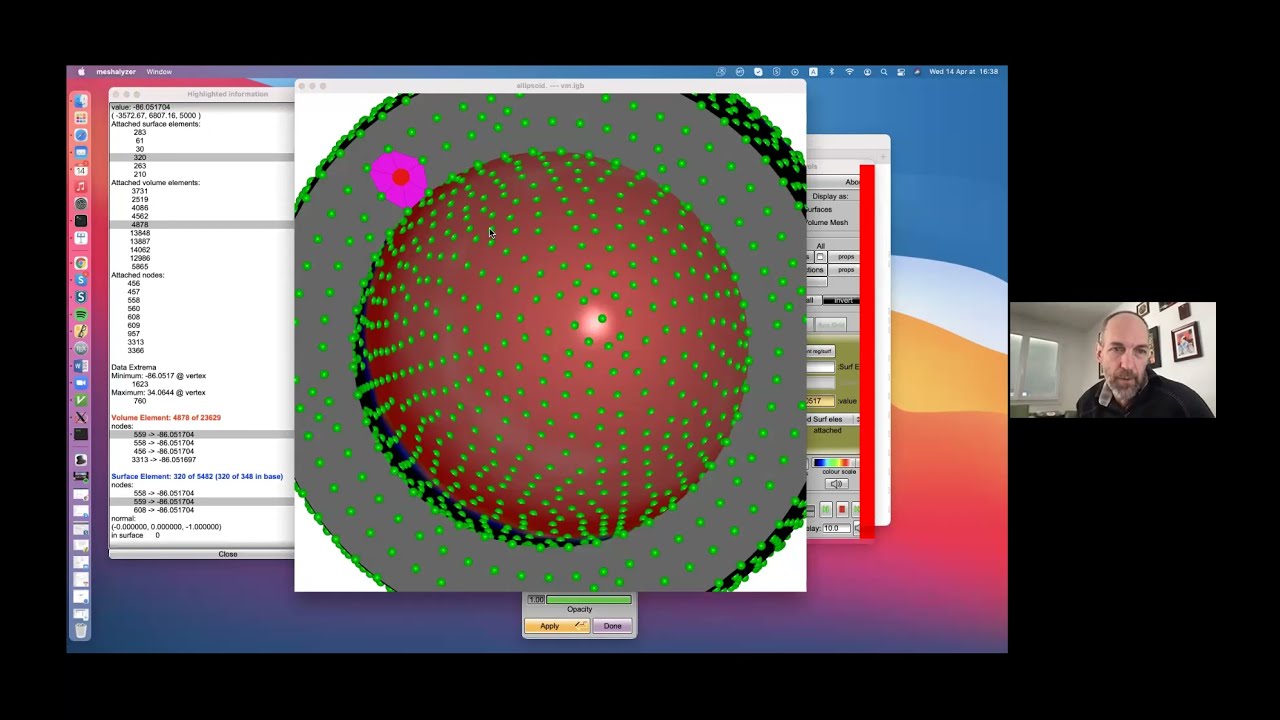This screenshot has height=720, width=1280.
Task: Click the 'Surface Element: 320 of 5482' heading
Action: 197,477
